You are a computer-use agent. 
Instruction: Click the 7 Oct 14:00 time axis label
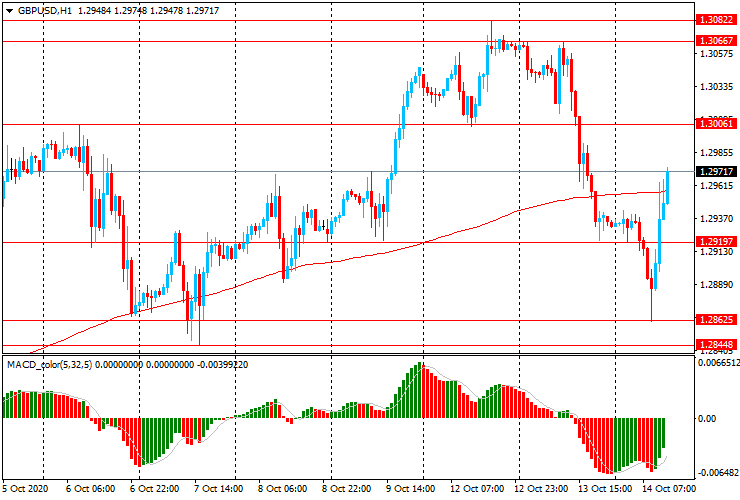[219, 488]
